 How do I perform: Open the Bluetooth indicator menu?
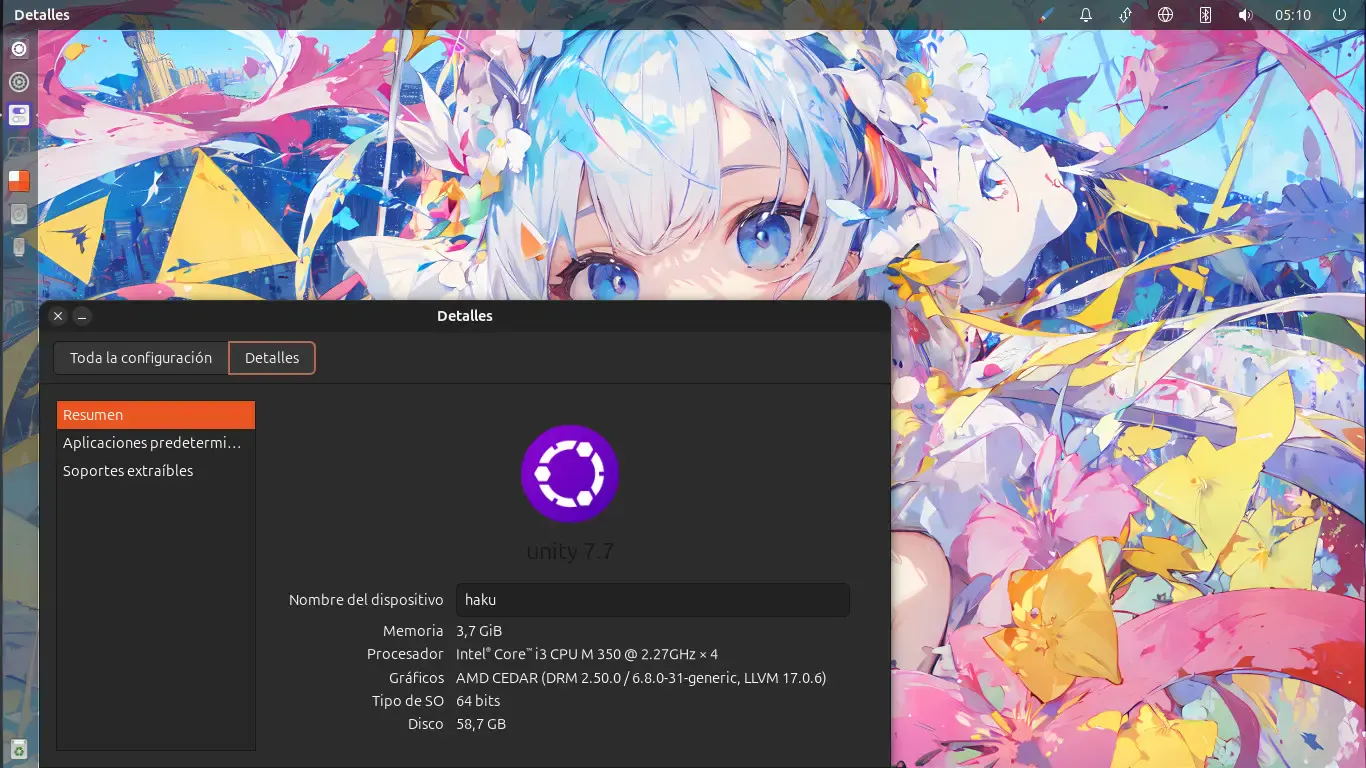pyautogui.click(x=1205, y=15)
